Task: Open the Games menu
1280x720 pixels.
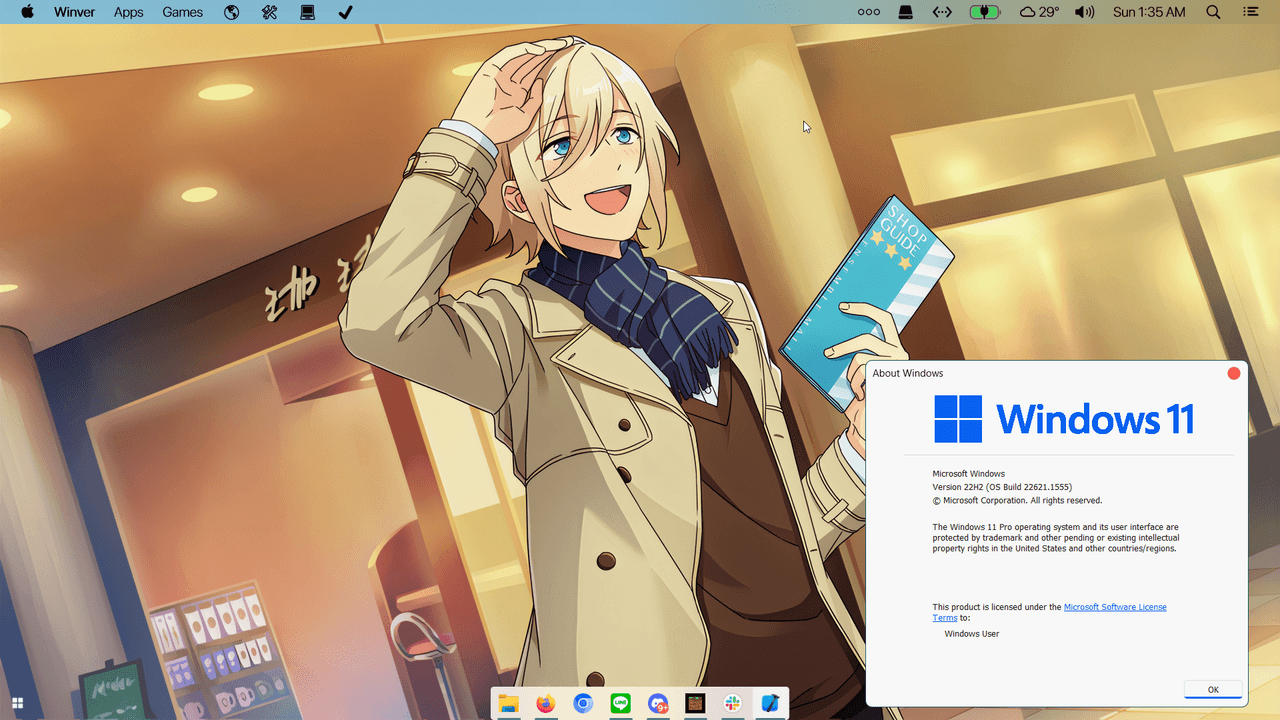Action: click(x=183, y=12)
